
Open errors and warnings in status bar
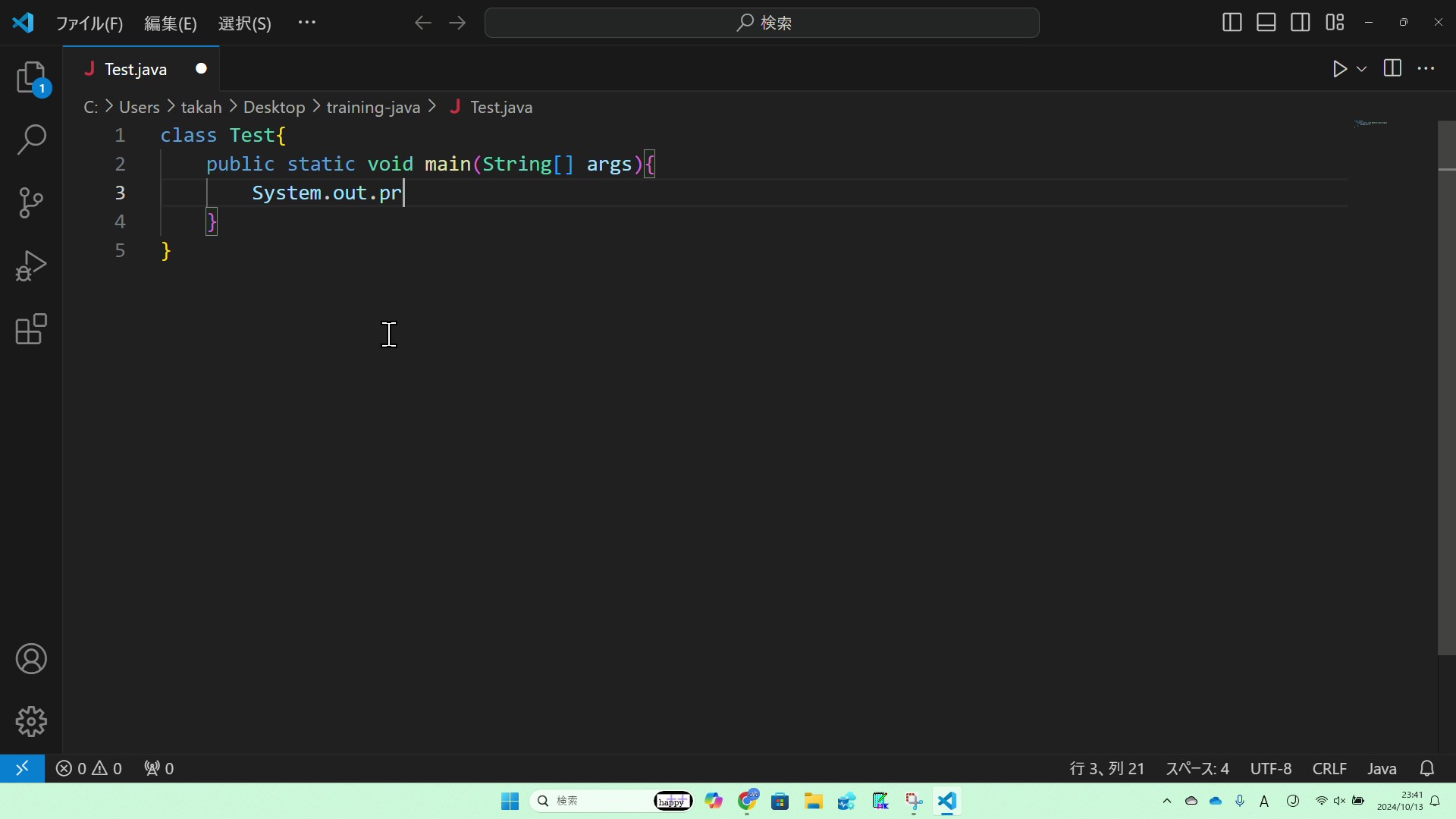click(x=89, y=769)
